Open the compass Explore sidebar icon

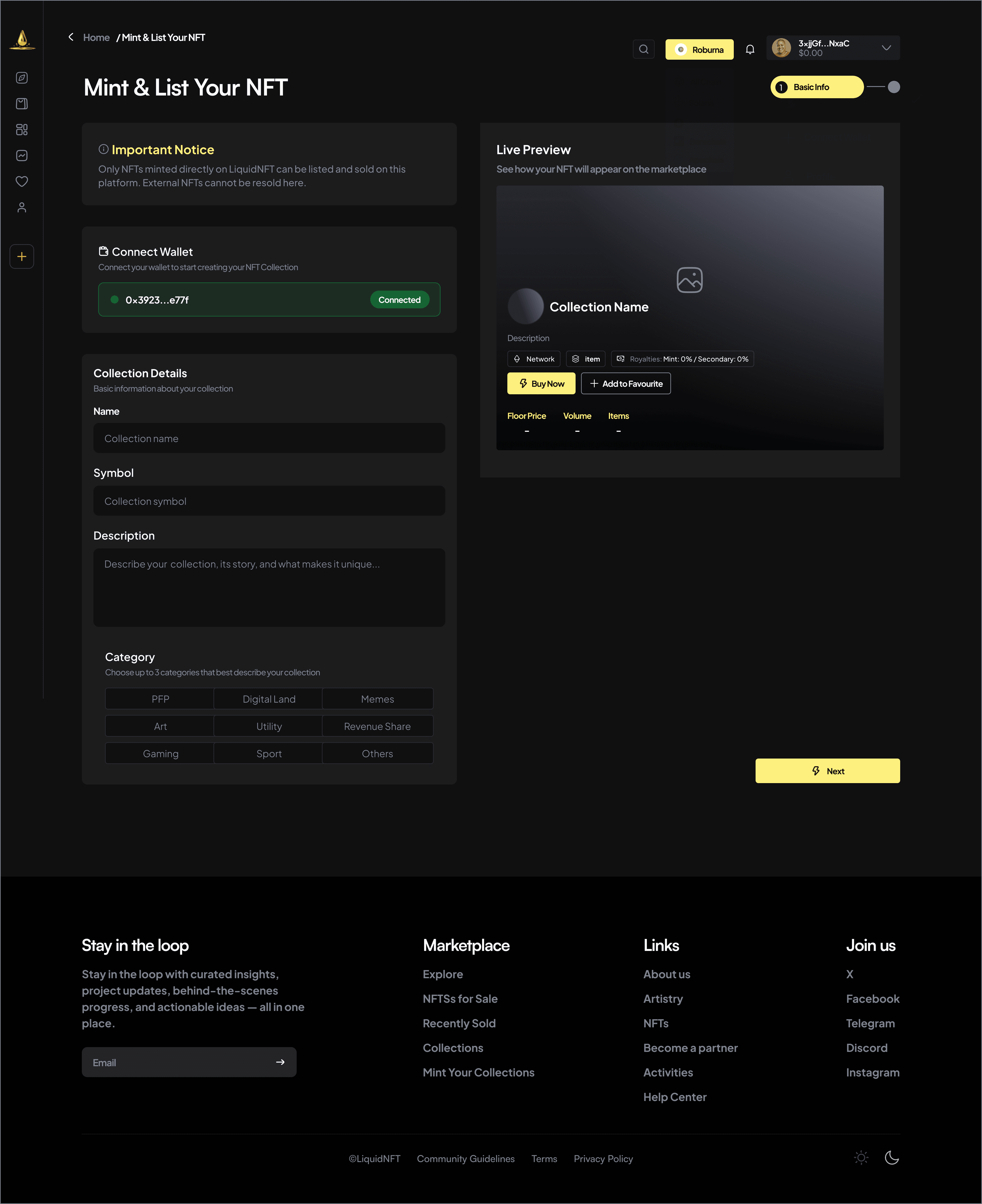coord(22,77)
